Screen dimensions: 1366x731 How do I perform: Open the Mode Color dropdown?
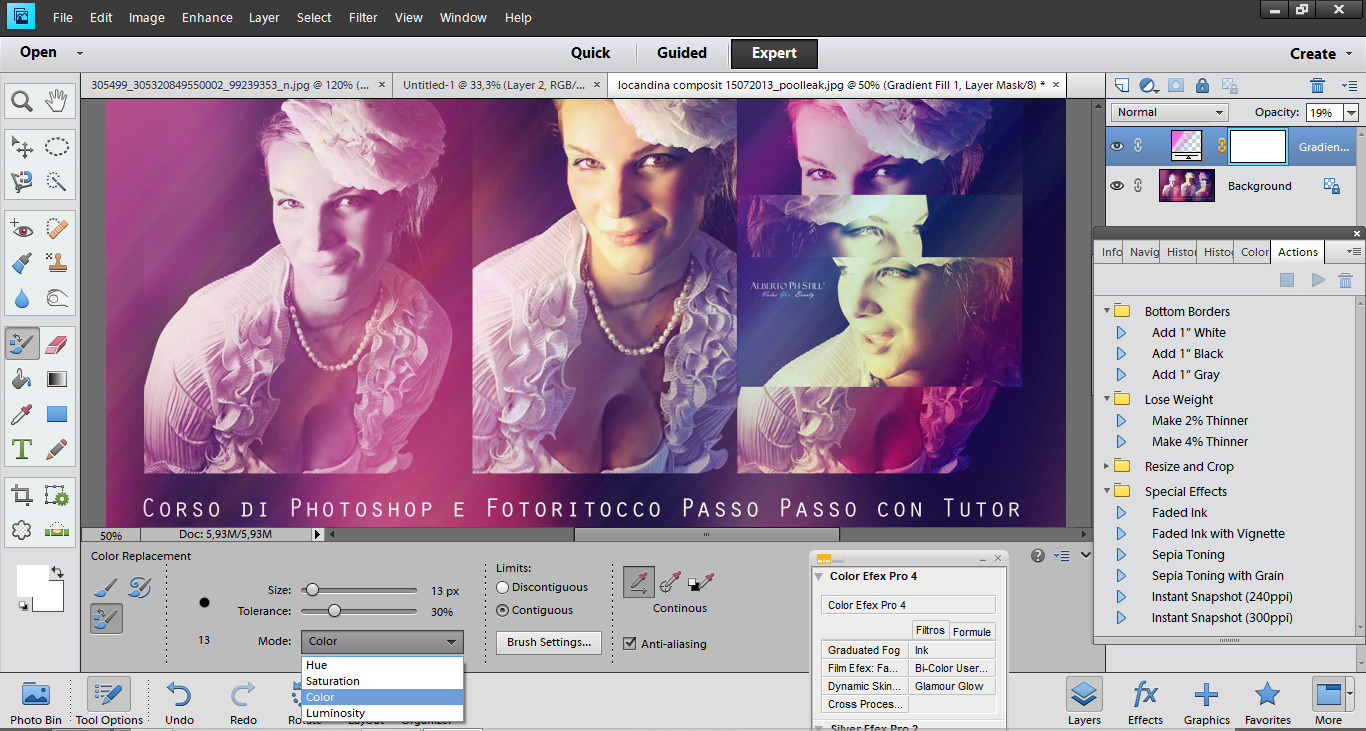(x=382, y=642)
